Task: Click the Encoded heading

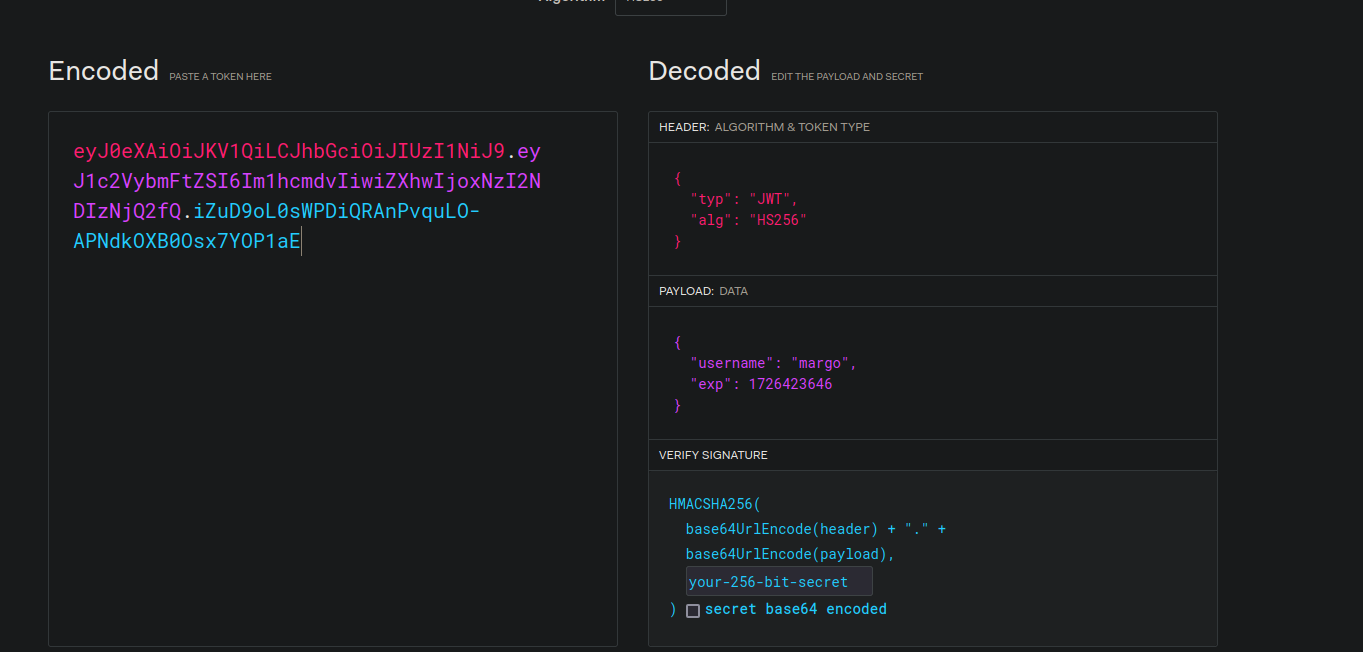Action: 104,71
